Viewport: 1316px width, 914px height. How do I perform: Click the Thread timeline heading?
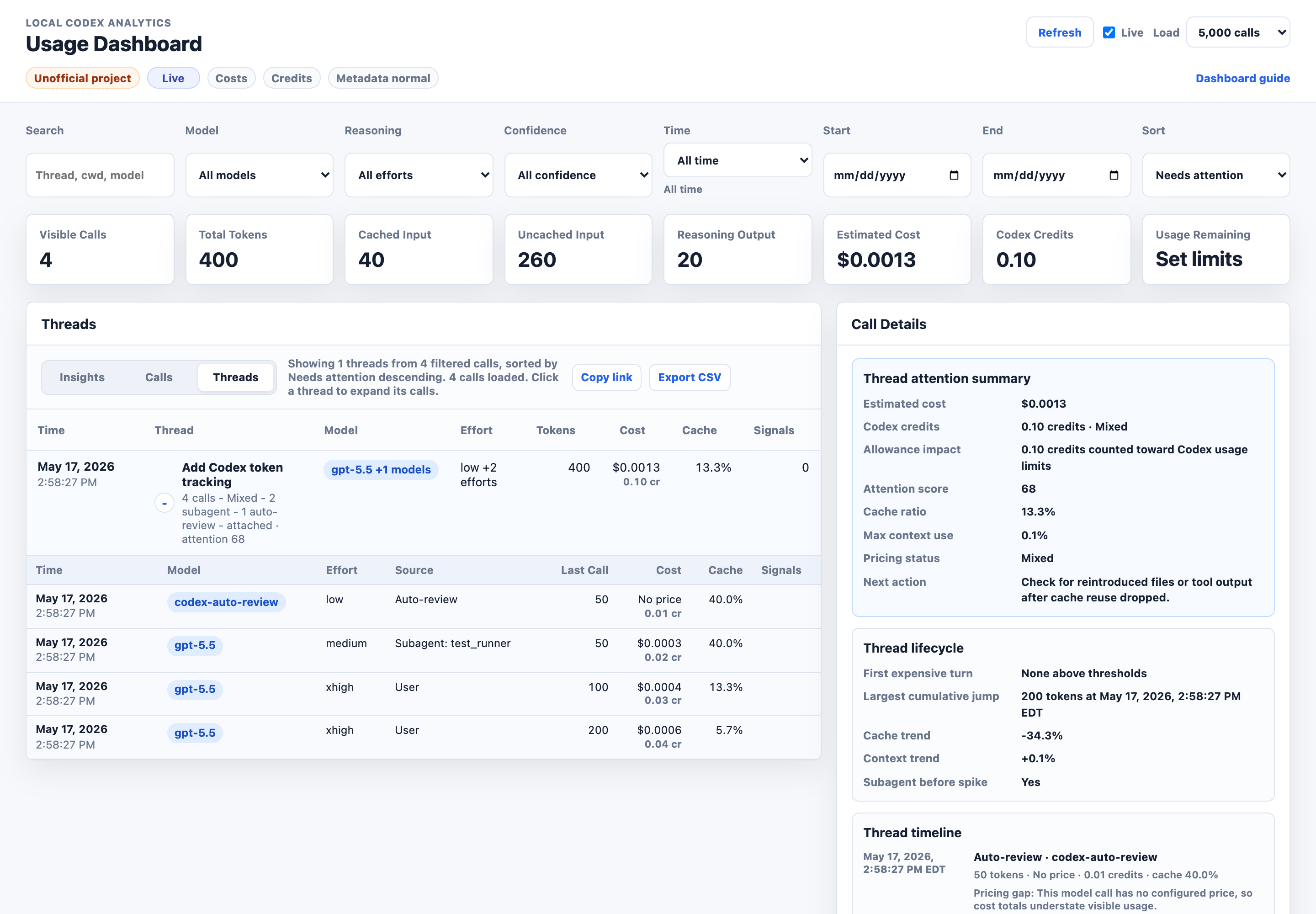[x=912, y=833]
